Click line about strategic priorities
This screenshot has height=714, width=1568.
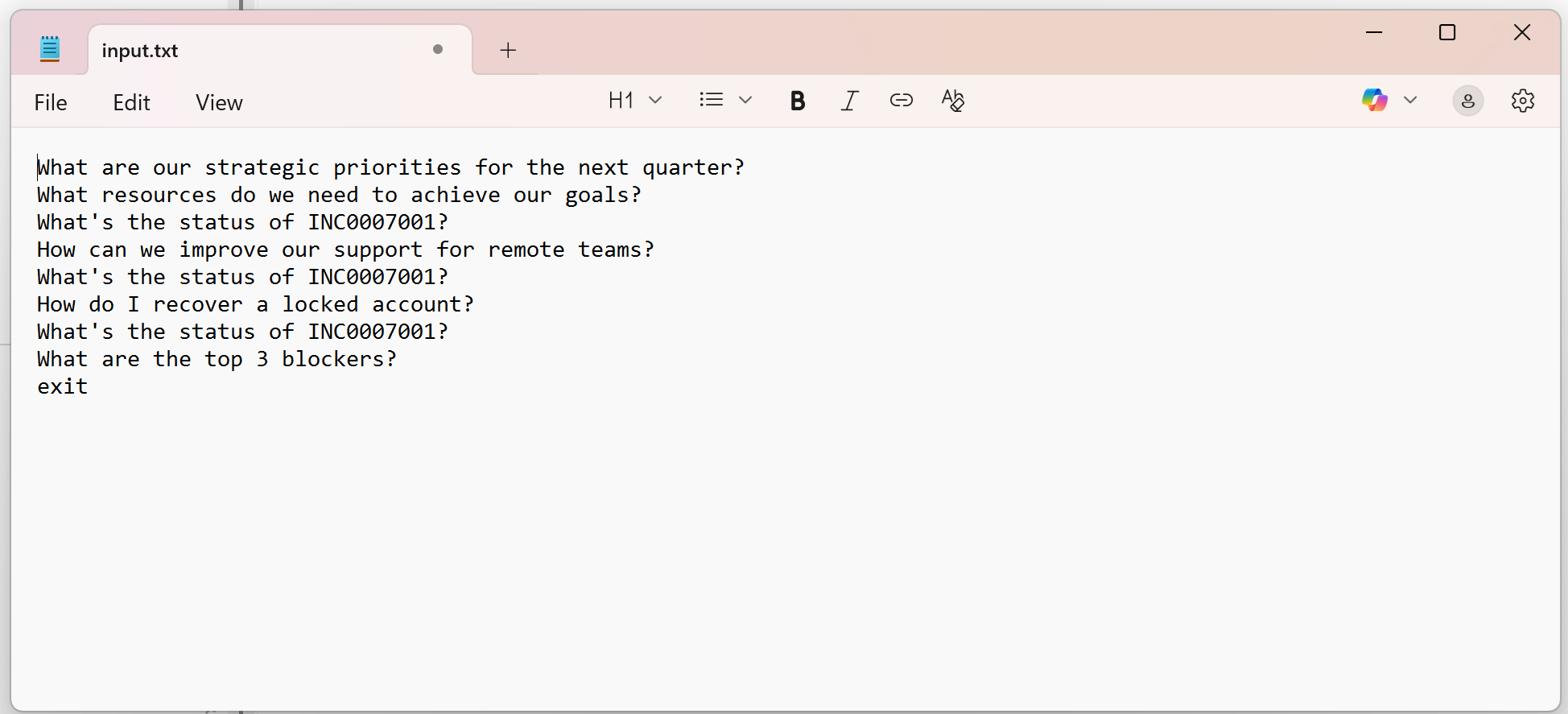391,167
